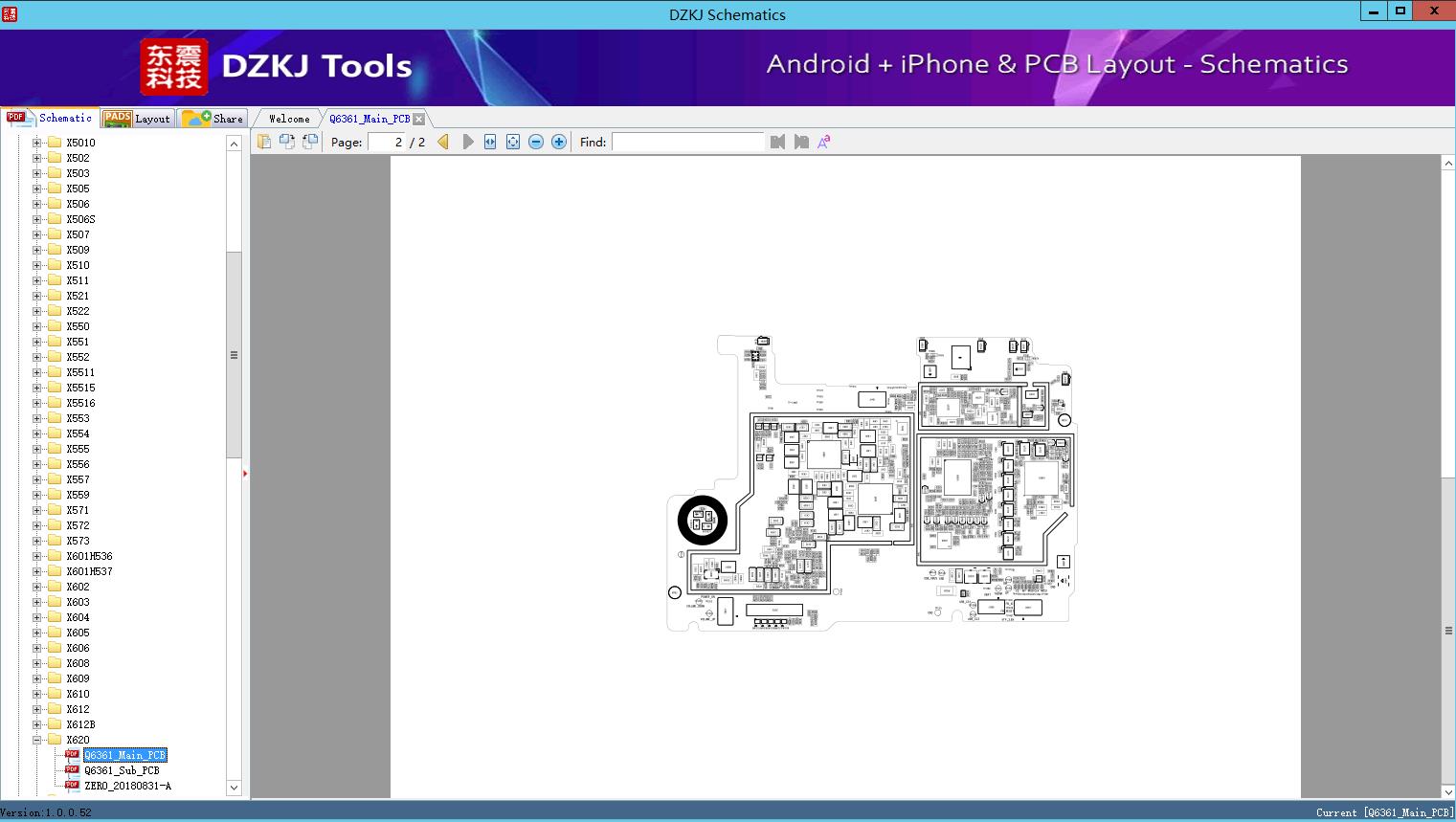Close the Q6361_Main_PCB tab

pos(418,119)
